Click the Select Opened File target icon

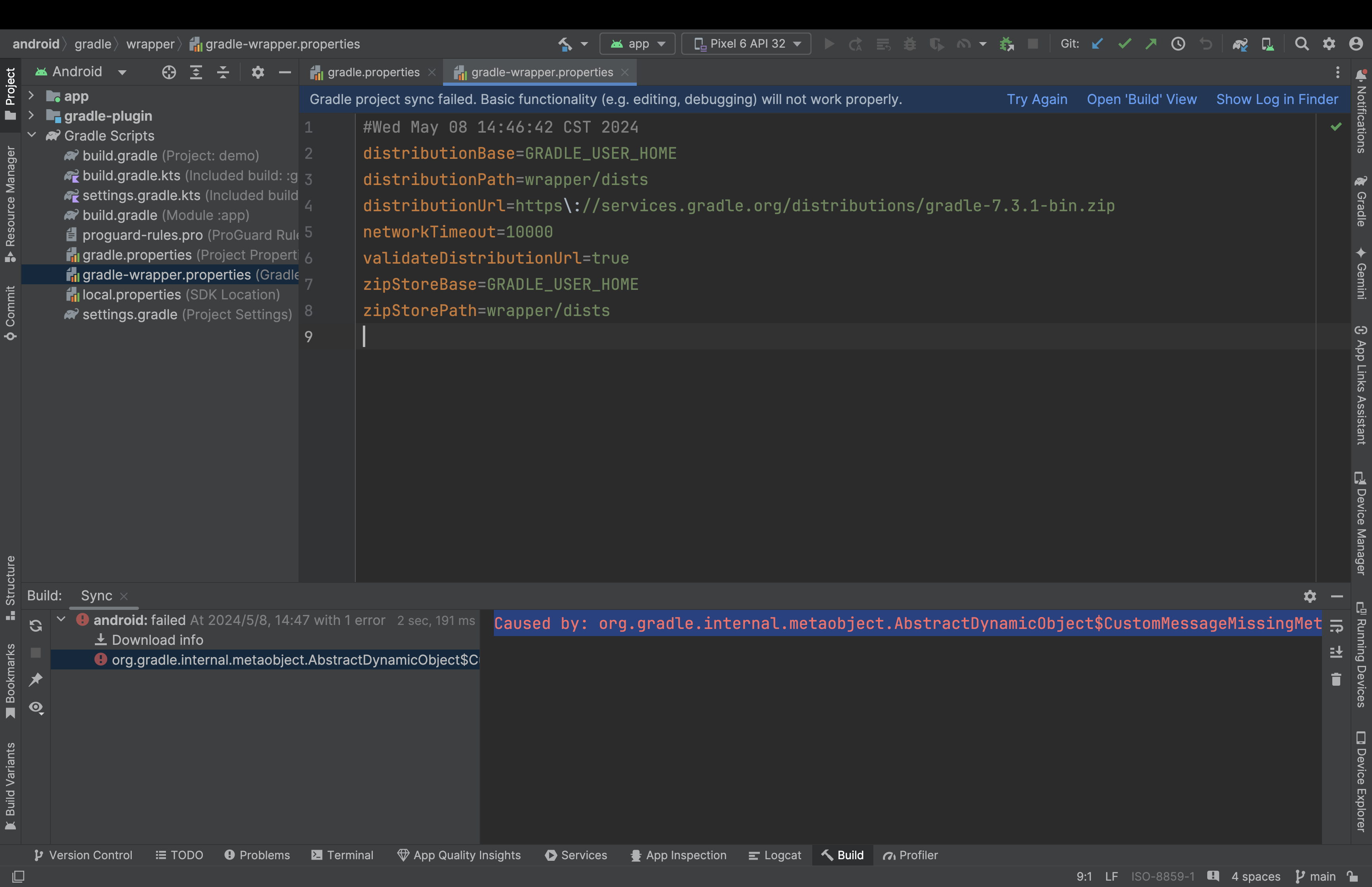(x=169, y=72)
